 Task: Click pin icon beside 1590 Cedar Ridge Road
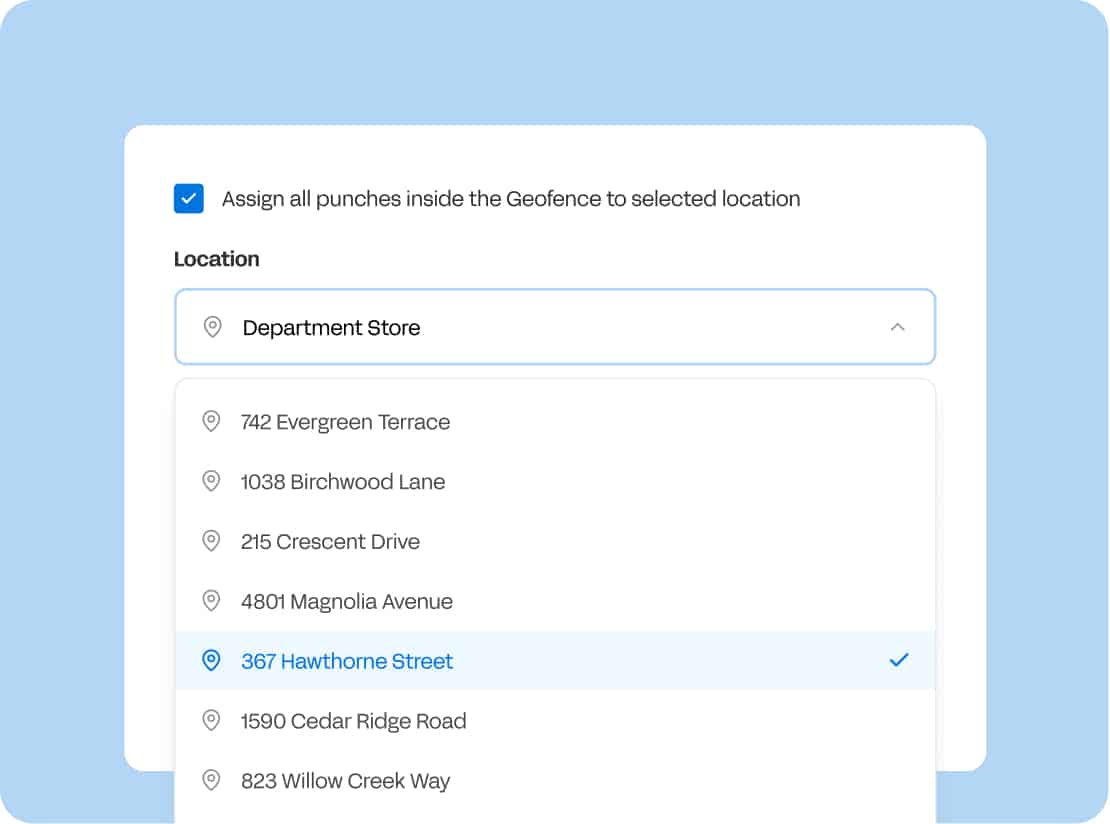211,721
